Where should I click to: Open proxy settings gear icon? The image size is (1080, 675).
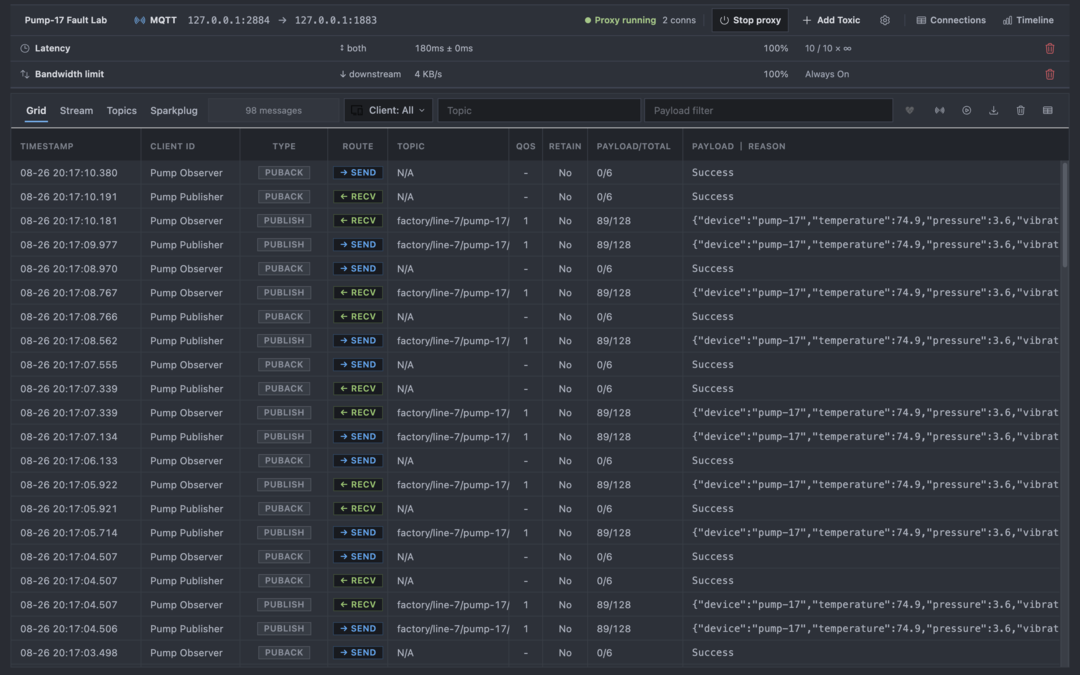884,21
